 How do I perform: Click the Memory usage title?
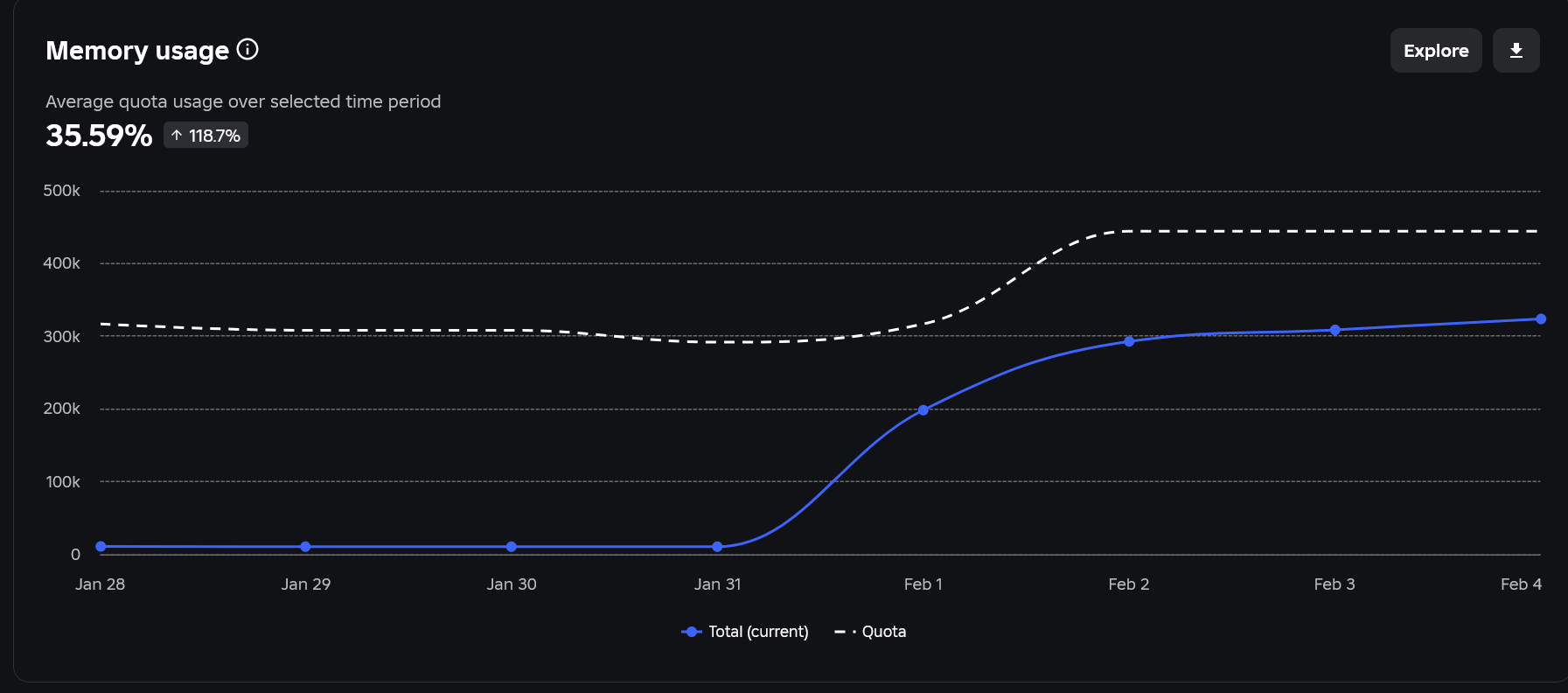(x=137, y=51)
